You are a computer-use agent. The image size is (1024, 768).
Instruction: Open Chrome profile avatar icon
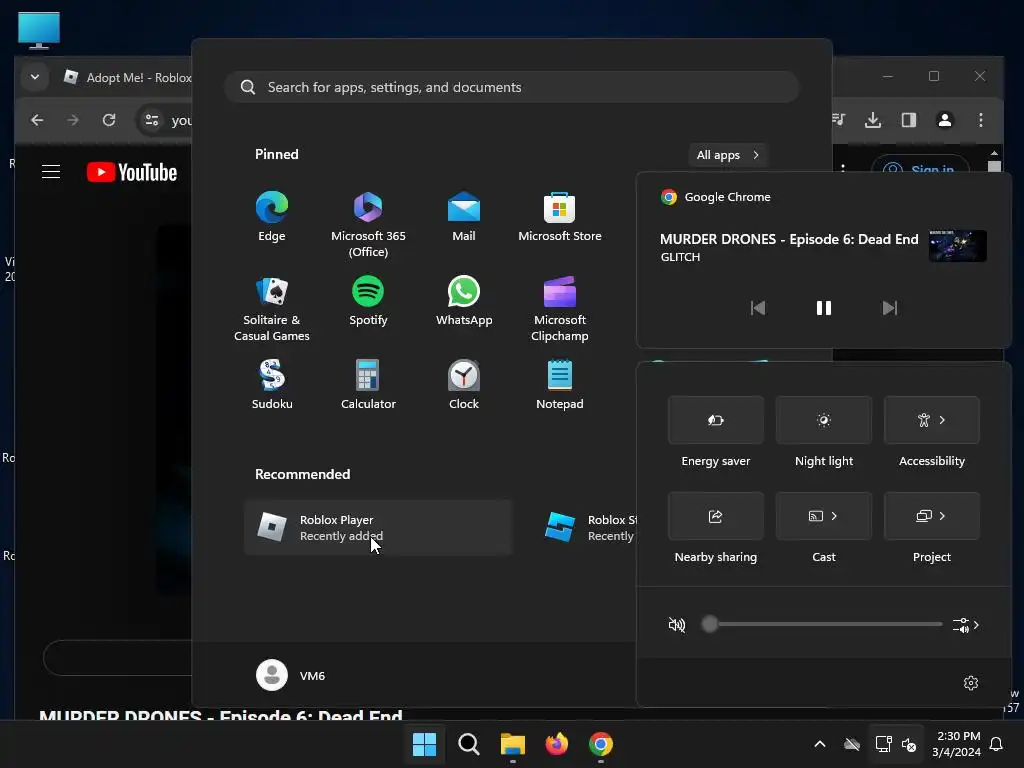tap(945, 120)
